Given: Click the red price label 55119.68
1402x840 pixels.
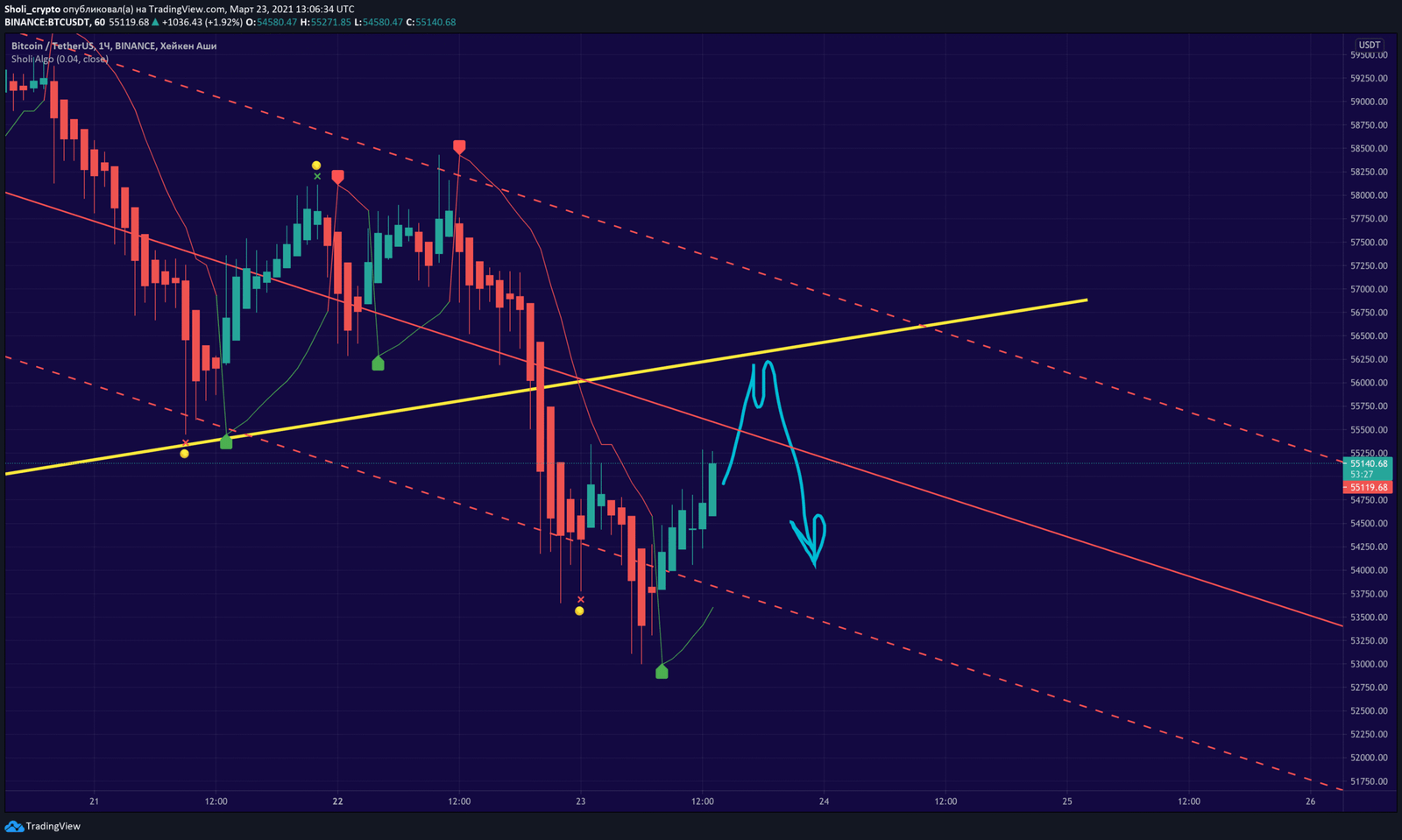Looking at the screenshot, I should [x=1368, y=488].
